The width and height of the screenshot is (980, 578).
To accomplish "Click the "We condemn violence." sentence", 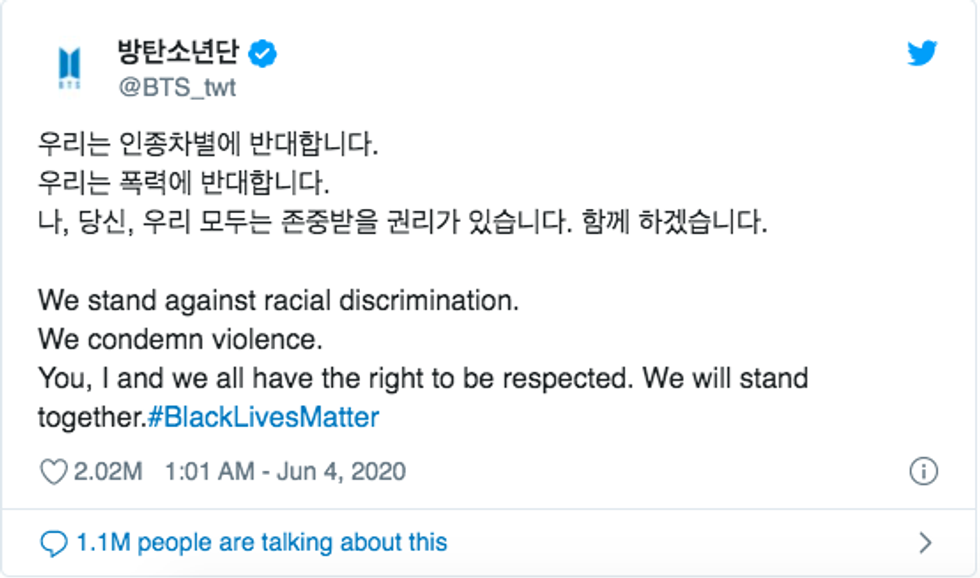I will [180, 339].
